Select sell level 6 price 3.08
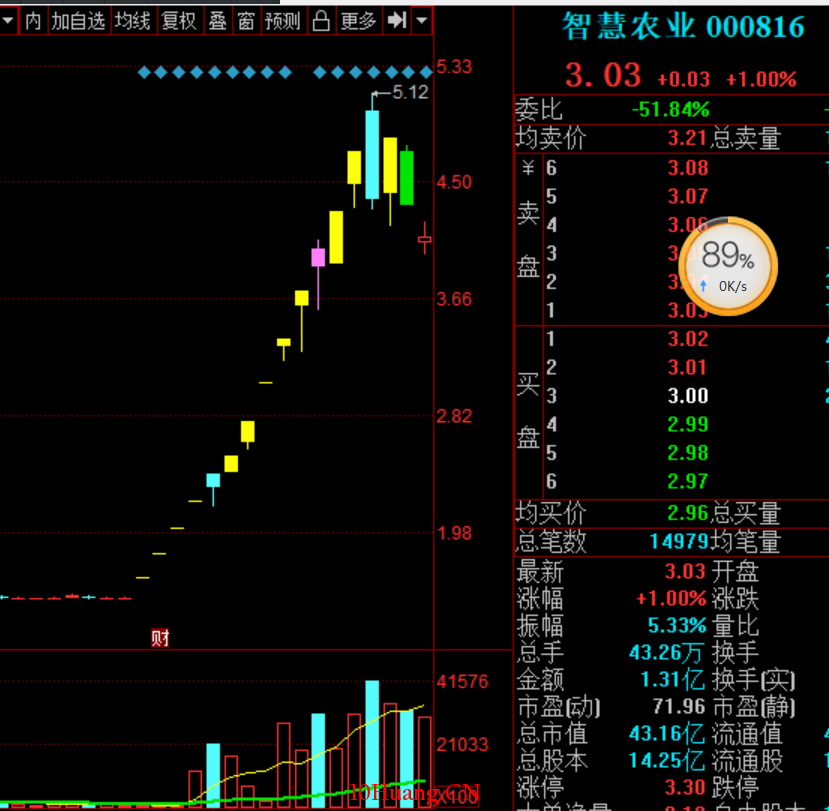This screenshot has height=811, width=829. [688, 168]
